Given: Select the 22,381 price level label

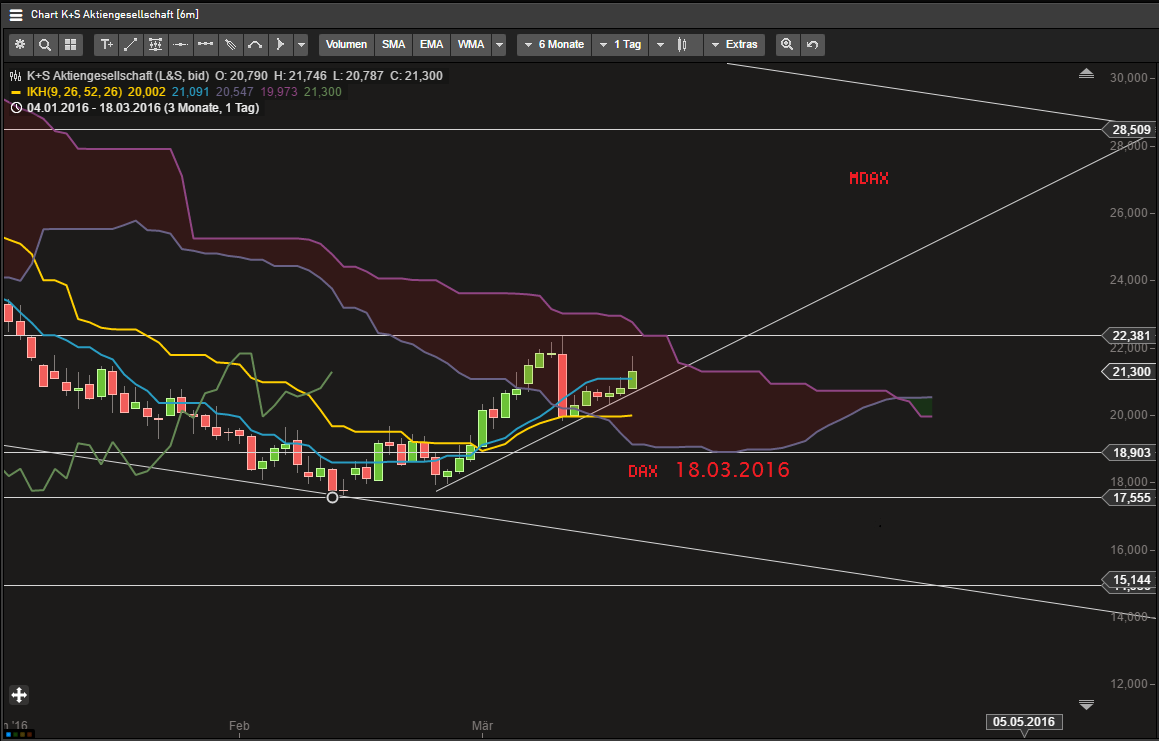Looking at the screenshot, I should (x=1129, y=336).
